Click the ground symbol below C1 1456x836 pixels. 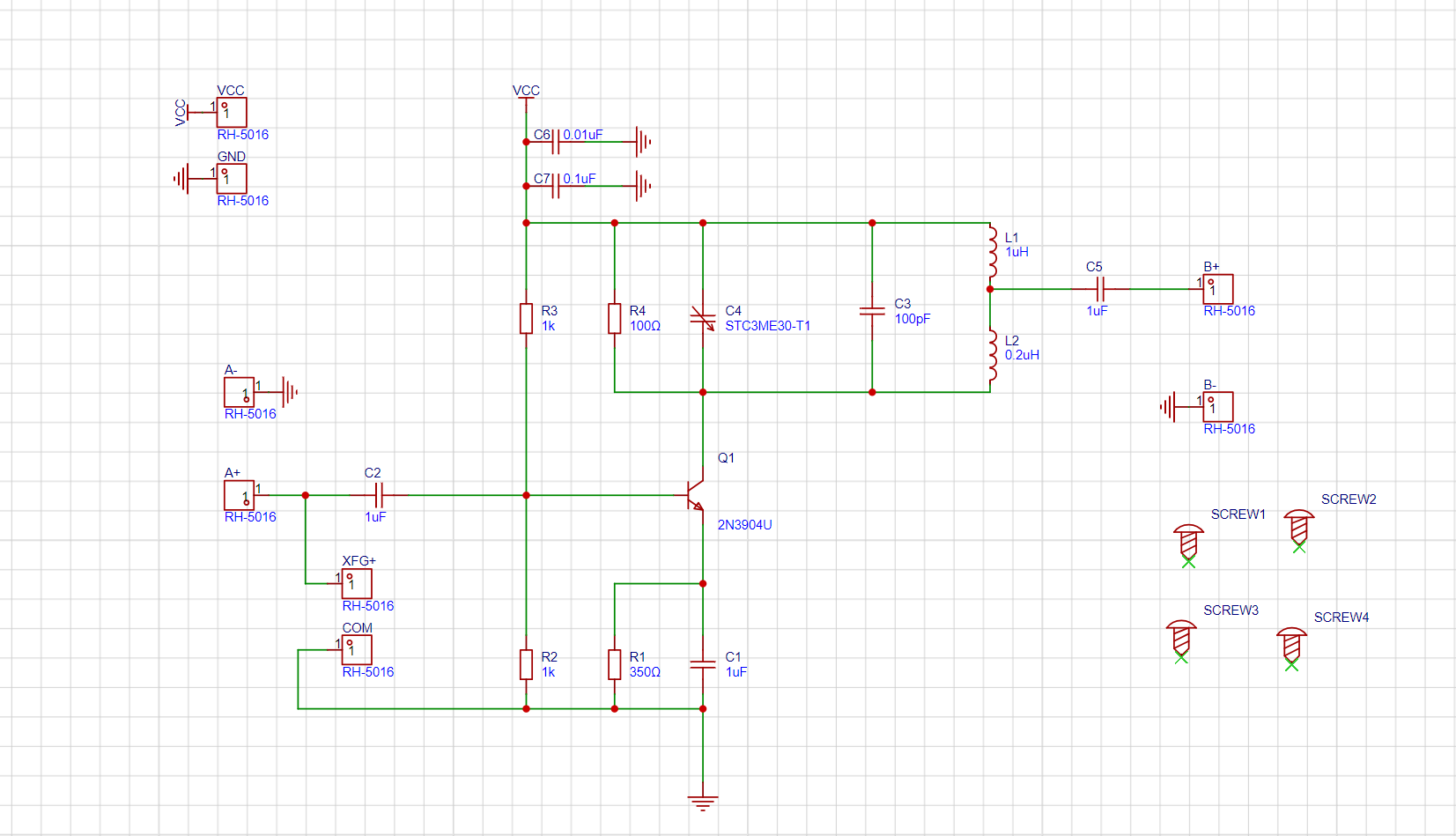point(703,803)
